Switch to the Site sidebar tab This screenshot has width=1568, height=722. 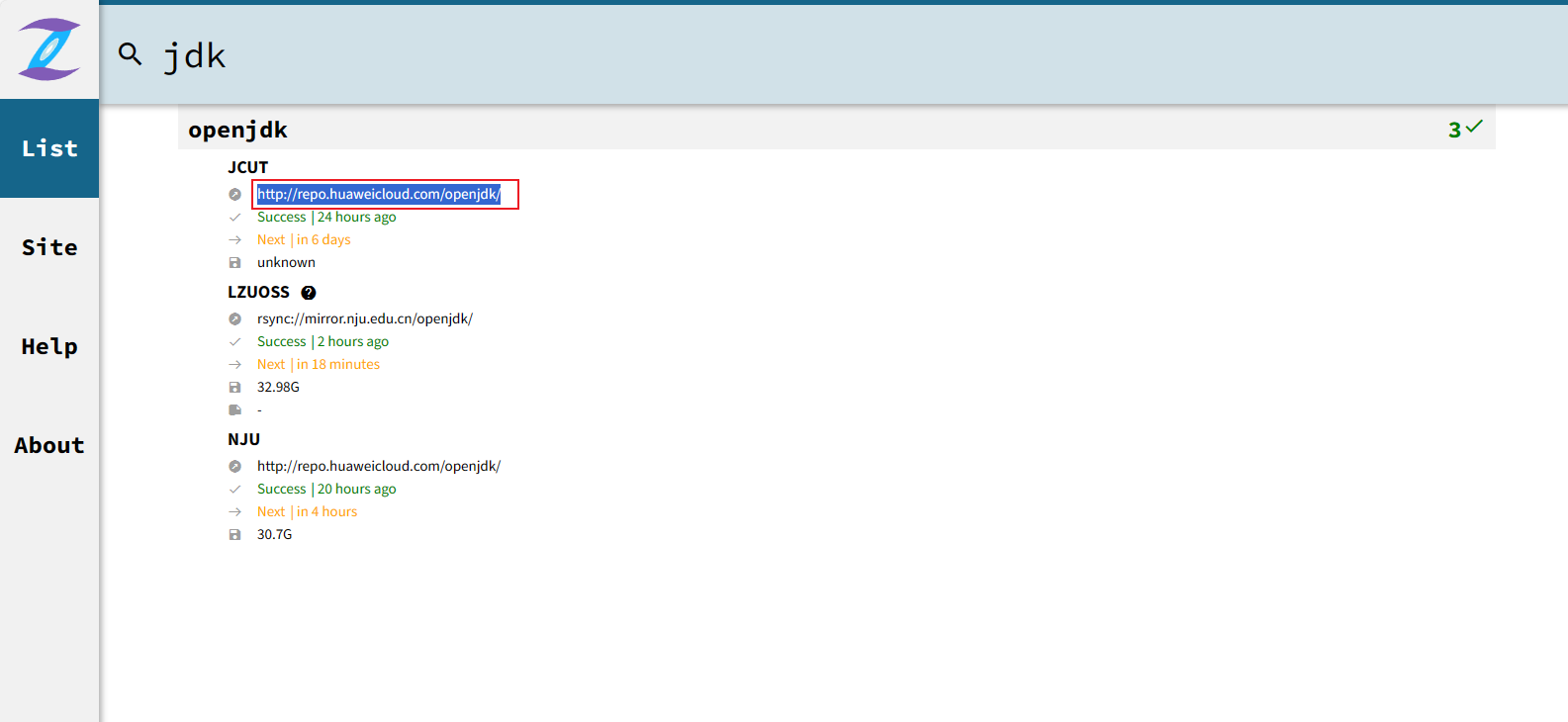pyautogui.click(x=49, y=247)
